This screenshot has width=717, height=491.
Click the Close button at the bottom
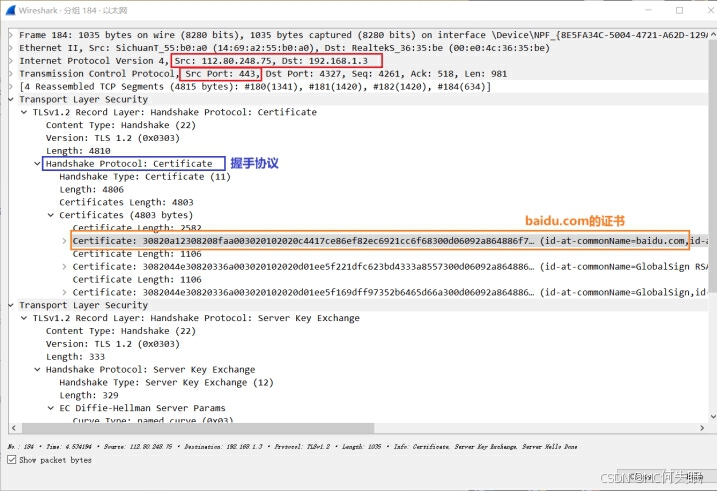pos(640,476)
